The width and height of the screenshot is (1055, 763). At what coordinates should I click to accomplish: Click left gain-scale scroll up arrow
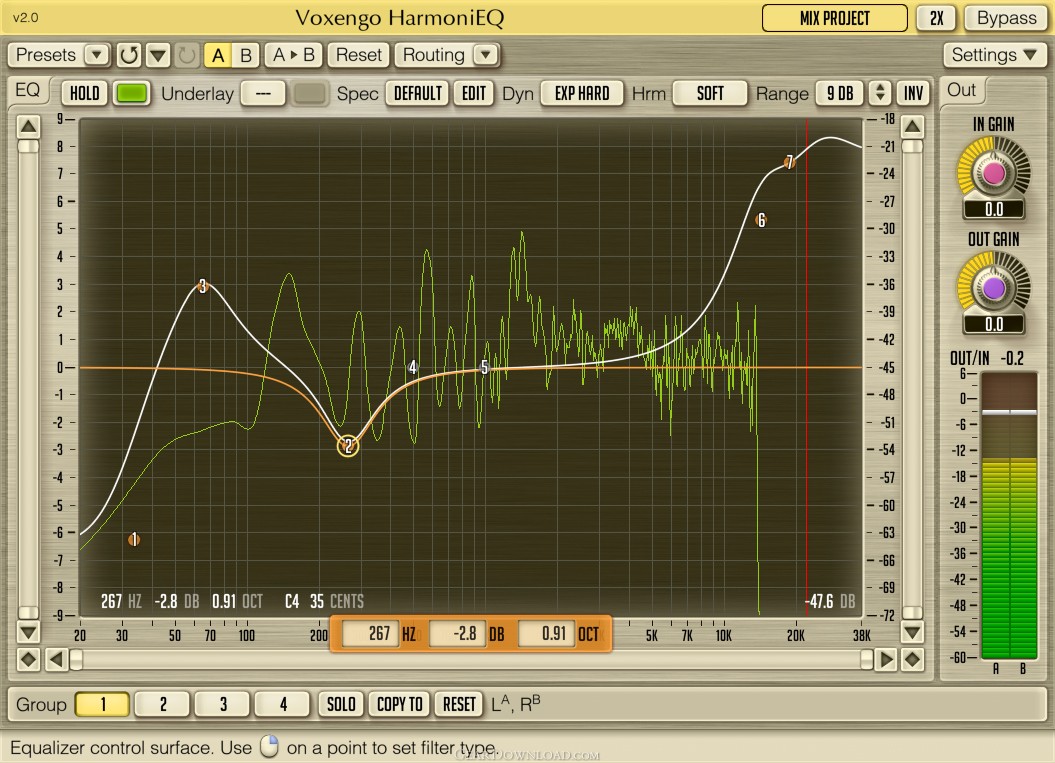click(x=28, y=126)
